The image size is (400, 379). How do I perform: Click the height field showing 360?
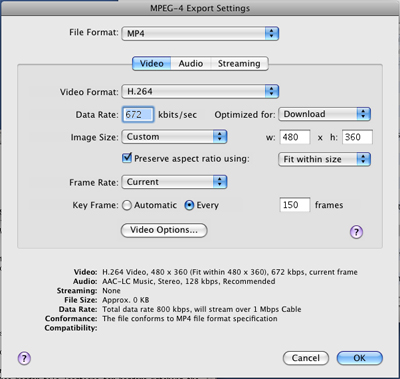tap(357, 137)
